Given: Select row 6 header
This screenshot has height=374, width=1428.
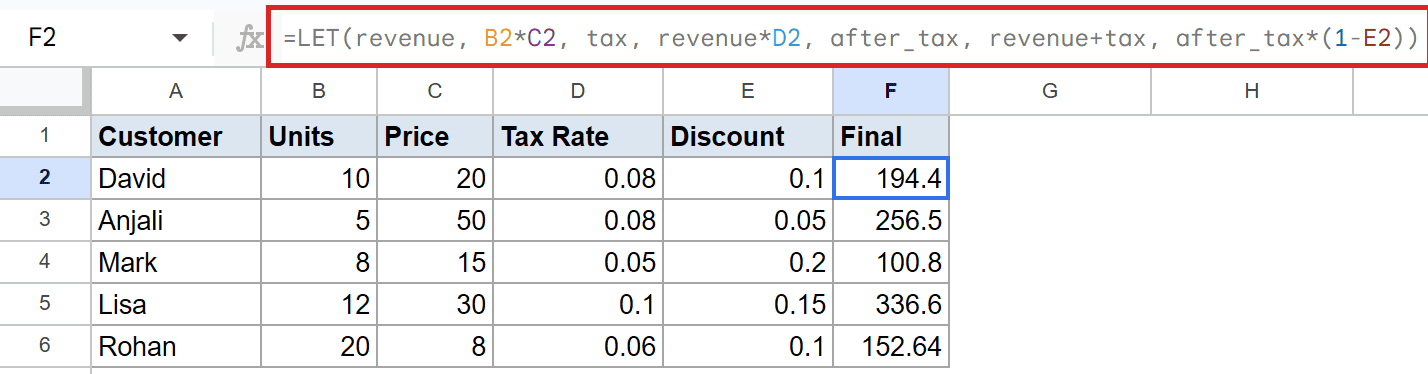Looking at the screenshot, I should [45, 346].
